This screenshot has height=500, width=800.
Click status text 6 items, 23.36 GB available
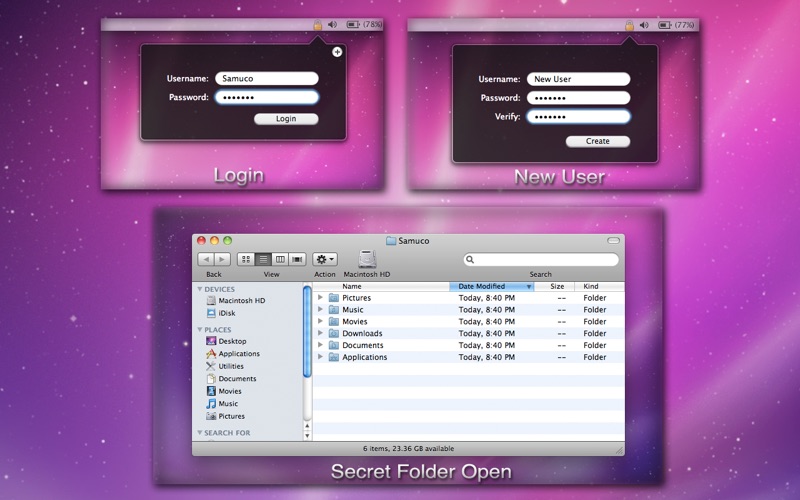408,448
